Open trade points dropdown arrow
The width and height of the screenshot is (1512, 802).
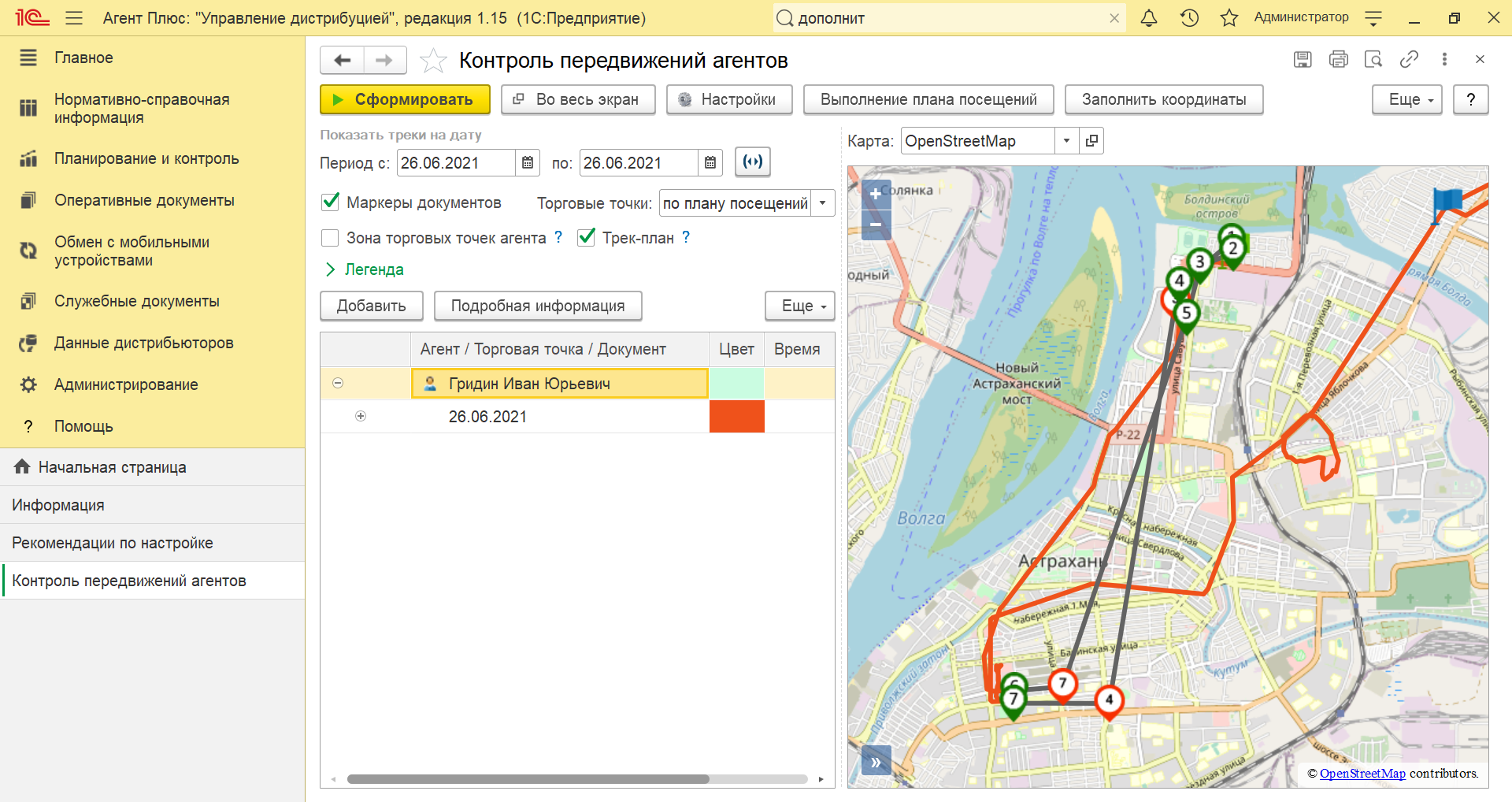point(823,203)
